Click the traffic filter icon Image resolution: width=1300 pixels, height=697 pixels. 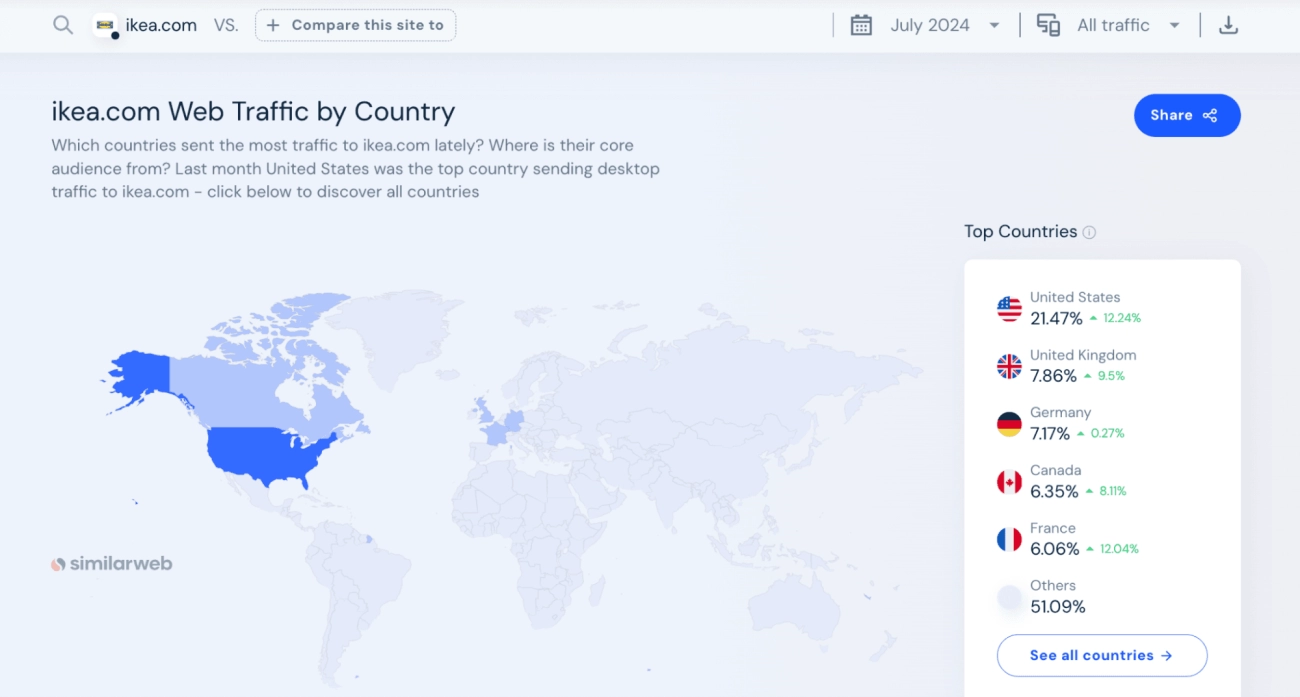[x=1048, y=25]
